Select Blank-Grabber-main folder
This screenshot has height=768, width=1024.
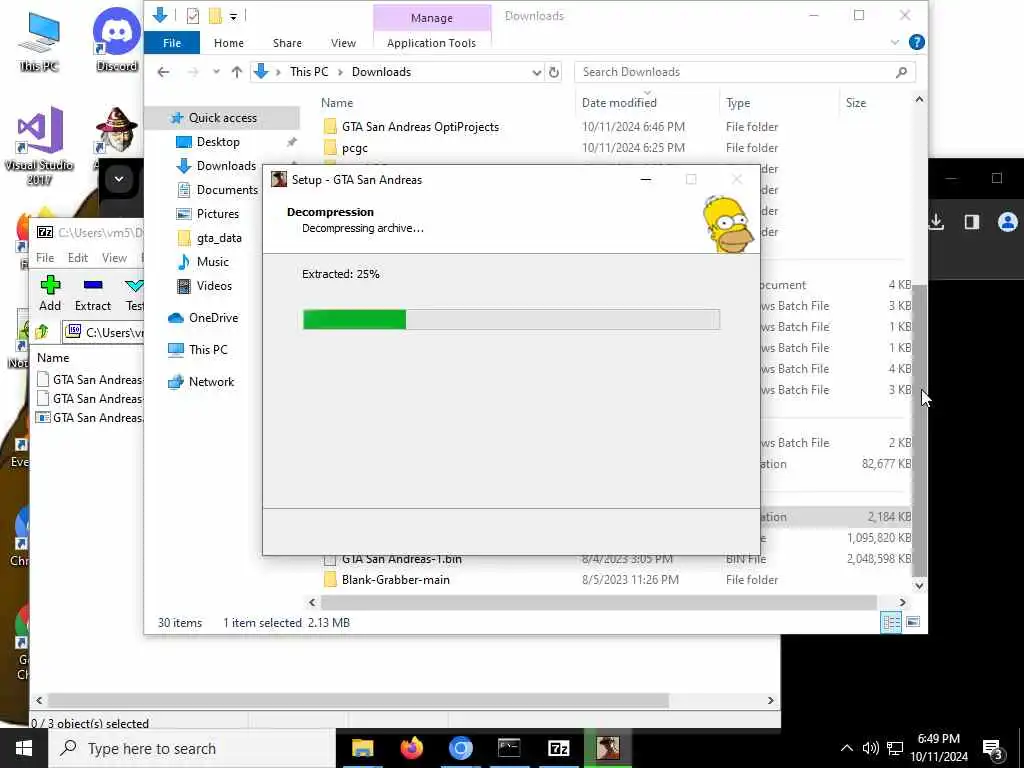tap(395, 580)
